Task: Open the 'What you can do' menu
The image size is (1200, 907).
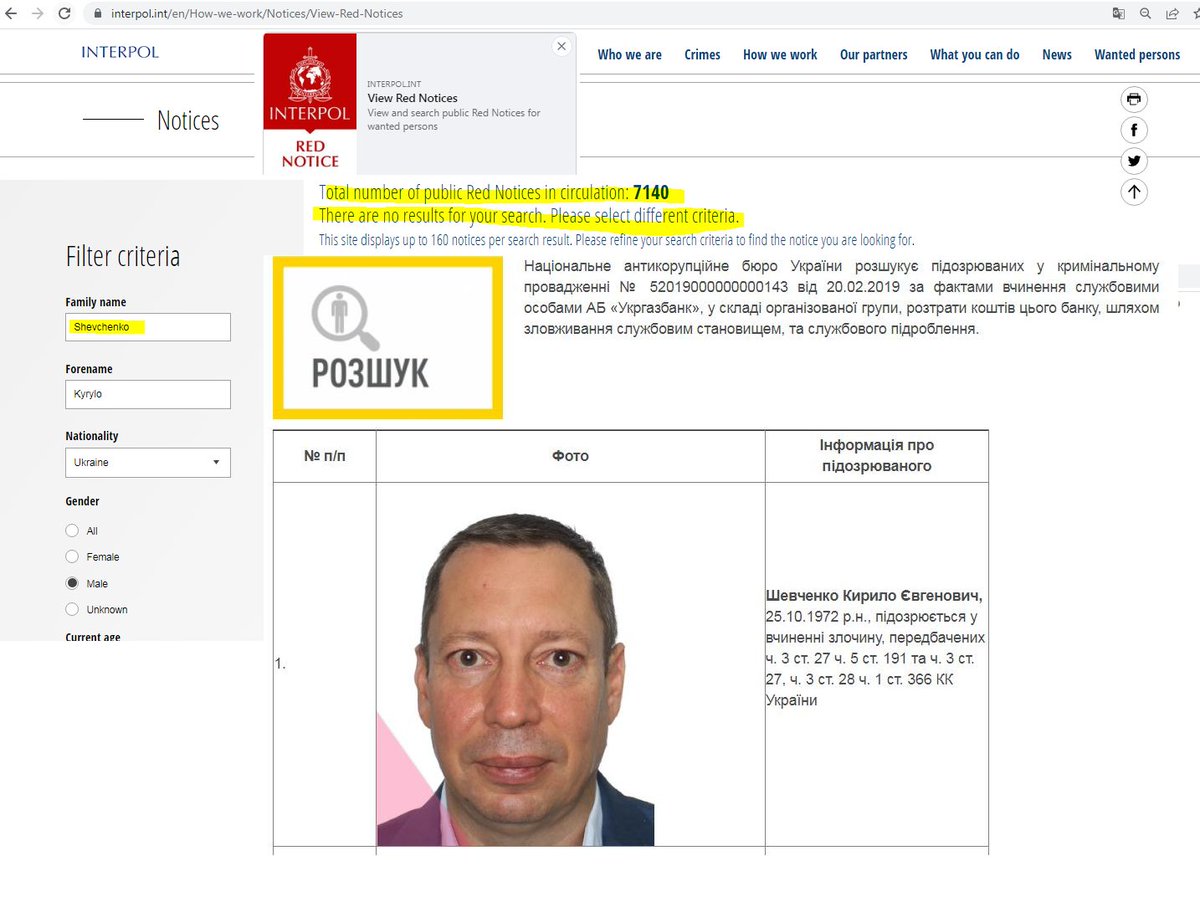Action: [975, 55]
